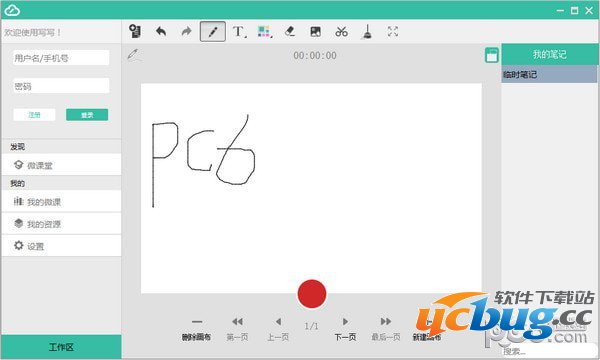Minimize the application window
The image size is (600, 360).
(560, 10)
